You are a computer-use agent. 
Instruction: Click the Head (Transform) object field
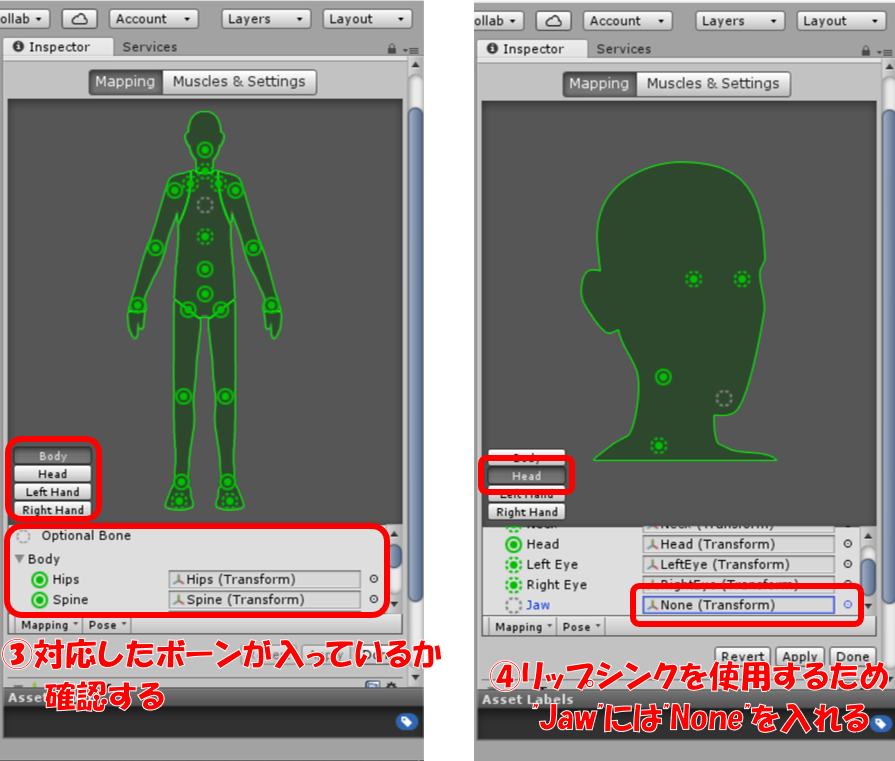[738, 545]
